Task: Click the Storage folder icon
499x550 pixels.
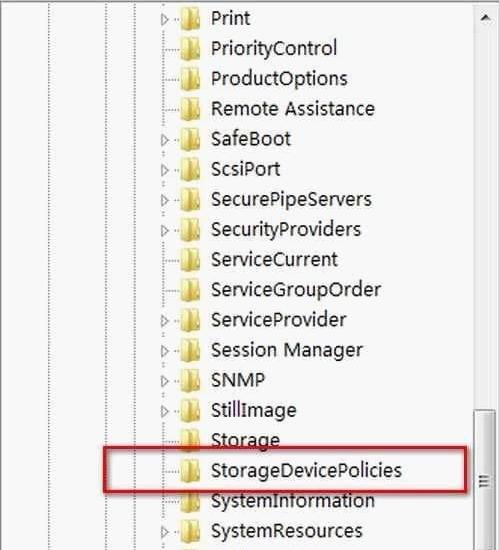Action: click(190, 441)
